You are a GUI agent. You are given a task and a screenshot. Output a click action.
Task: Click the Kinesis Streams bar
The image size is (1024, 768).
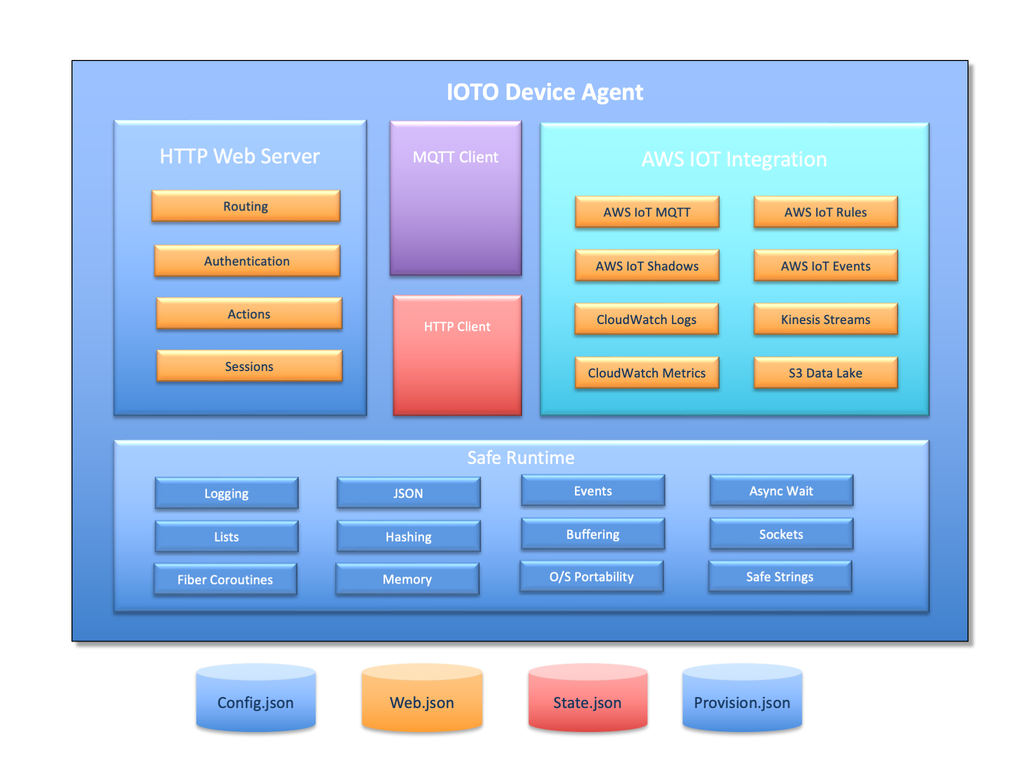click(825, 319)
